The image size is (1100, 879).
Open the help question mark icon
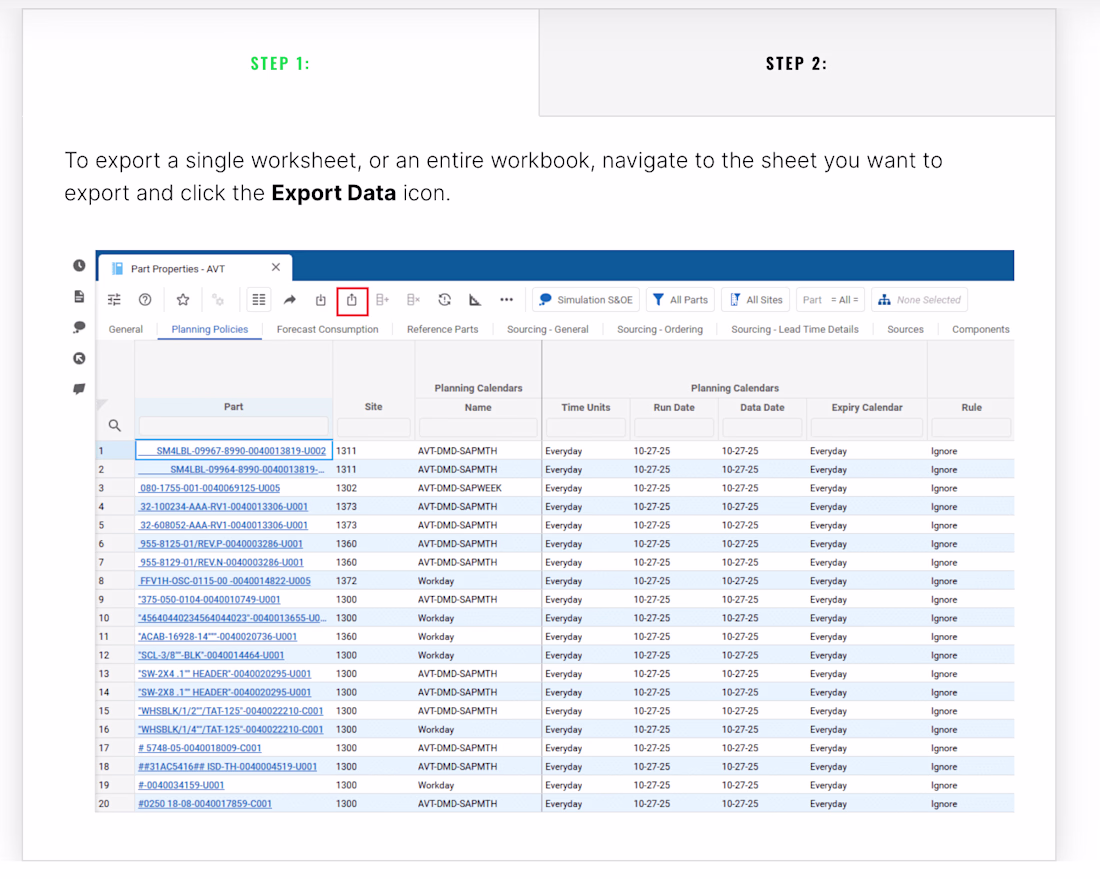145,300
